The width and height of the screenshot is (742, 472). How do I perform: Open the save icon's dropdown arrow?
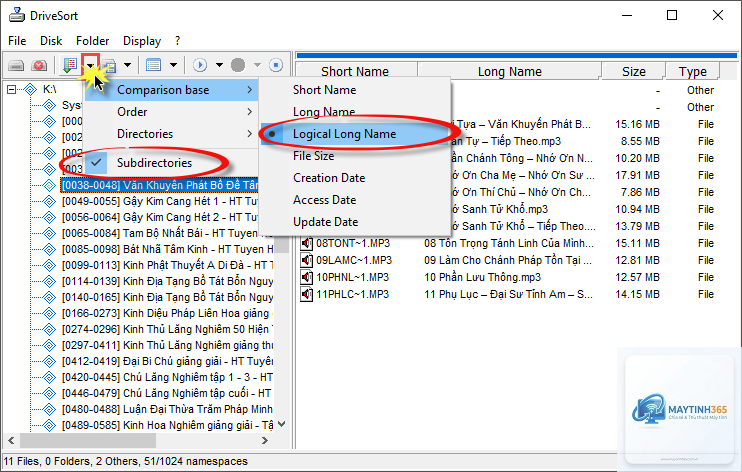tap(127, 65)
